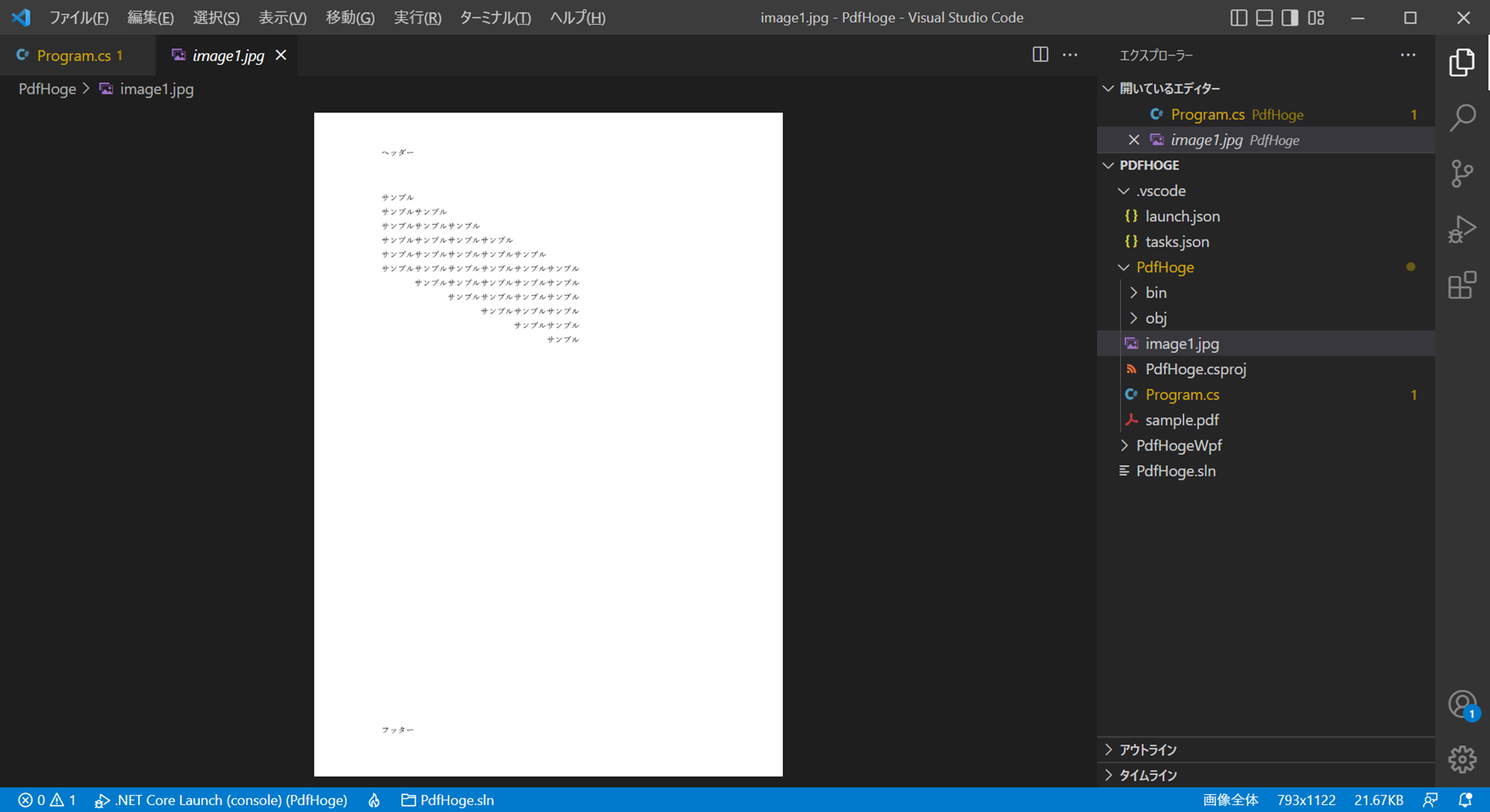Switch to the Program.cs tab
The image size is (1490, 812).
(x=74, y=55)
